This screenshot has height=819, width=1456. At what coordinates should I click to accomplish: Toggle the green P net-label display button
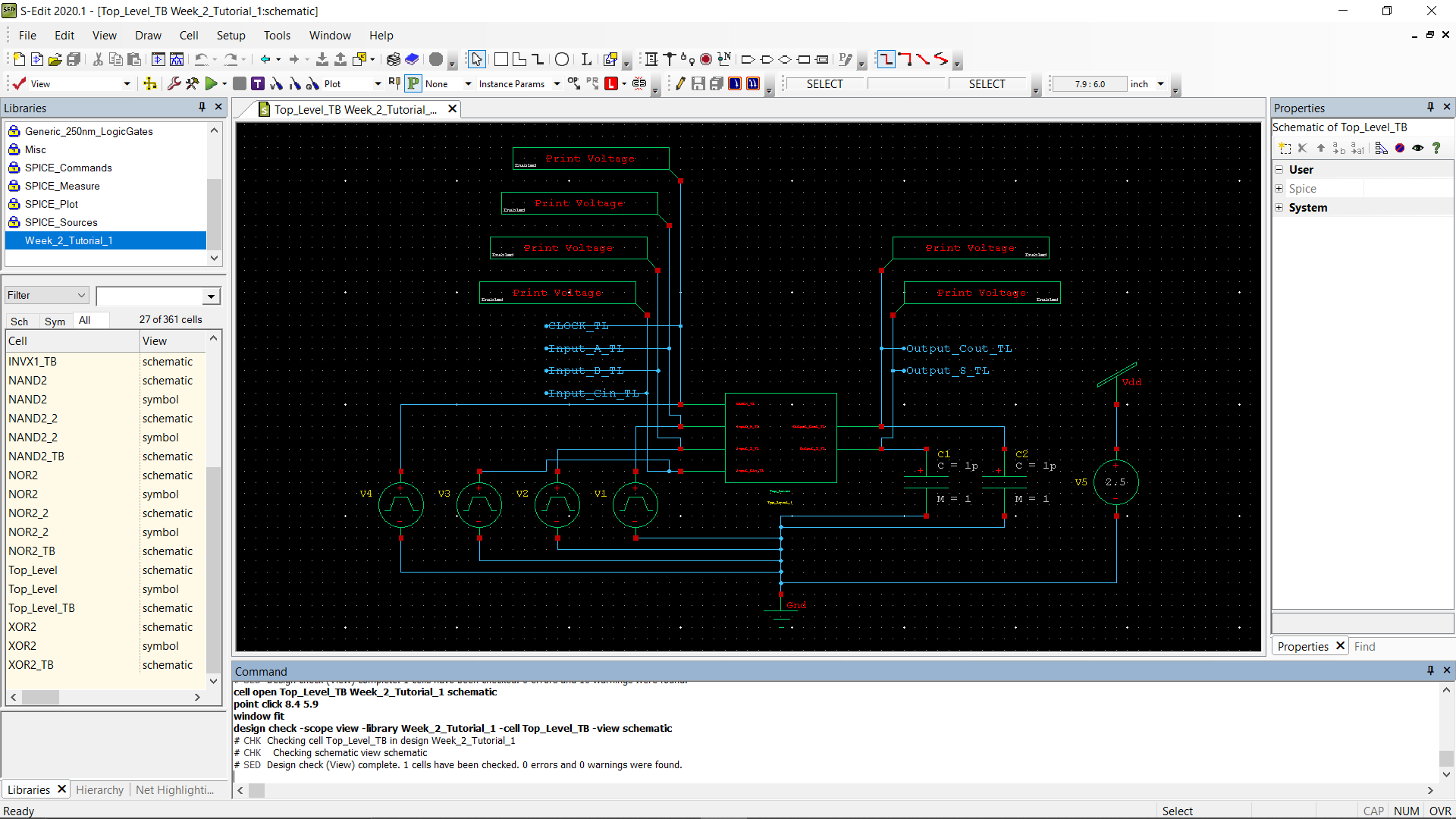[413, 83]
